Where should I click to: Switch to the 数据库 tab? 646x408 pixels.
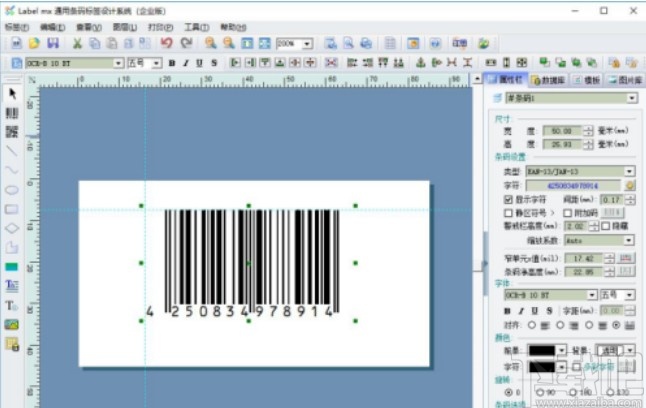click(548, 80)
